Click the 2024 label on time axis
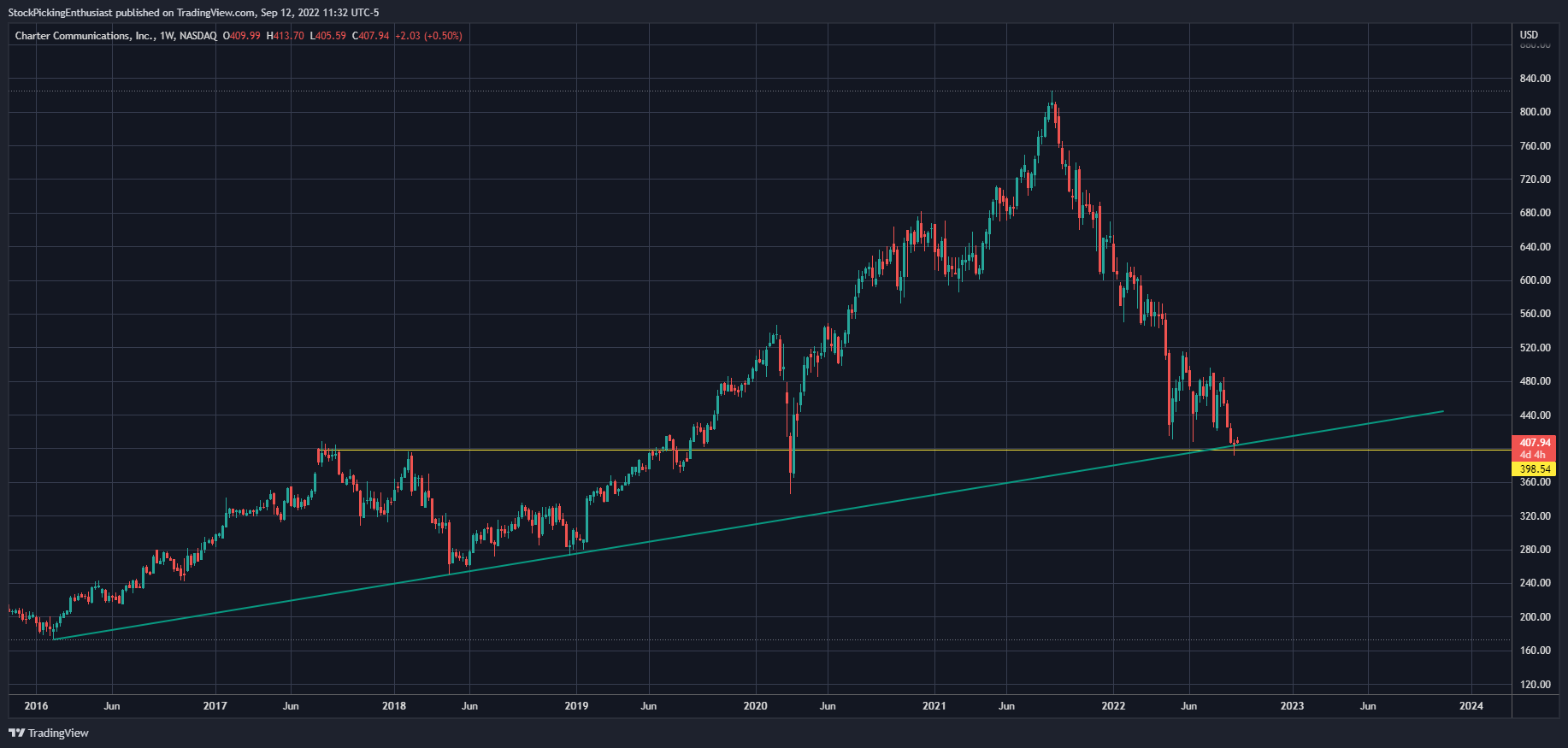Screen dimensions: 1568x748 (x=1471, y=706)
